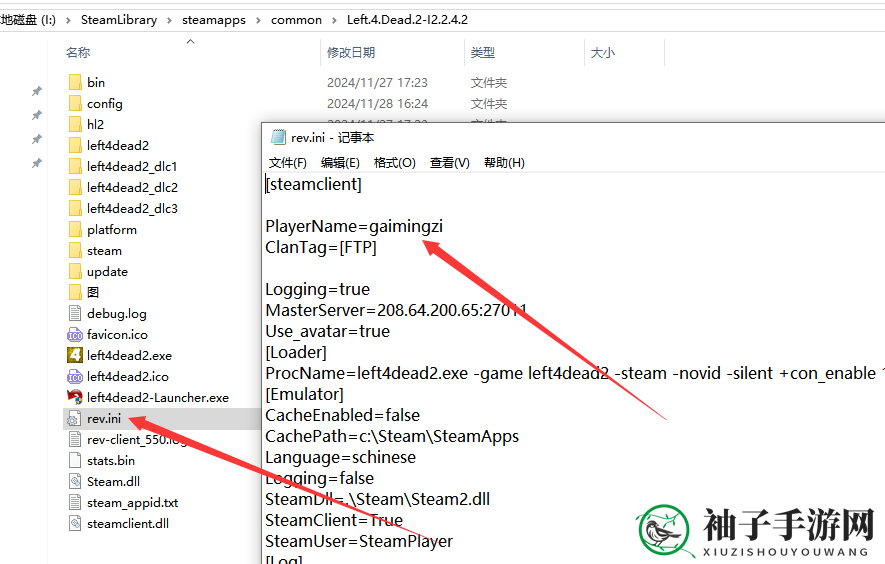The height and width of the screenshot is (564, 885).
Task: Click the MasterServer=208.64.200.65 line
Action: [396, 311]
